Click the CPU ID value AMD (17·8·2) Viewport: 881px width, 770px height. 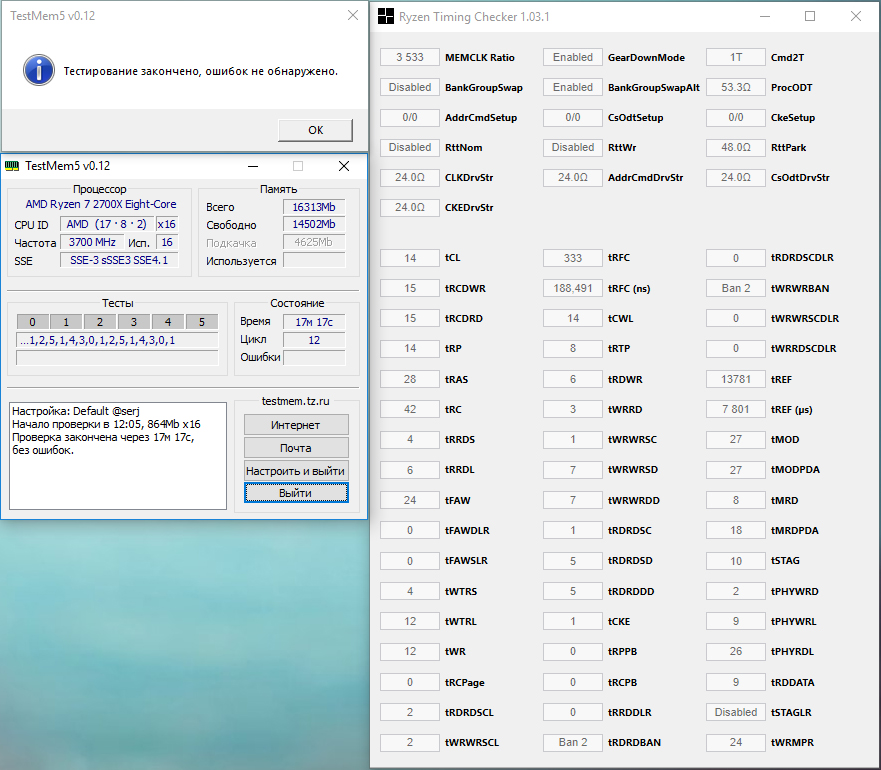click(107, 224)
